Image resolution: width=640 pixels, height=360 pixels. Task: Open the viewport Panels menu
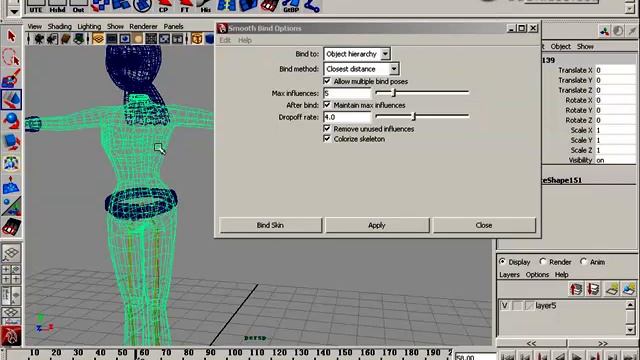coord(173,27)
